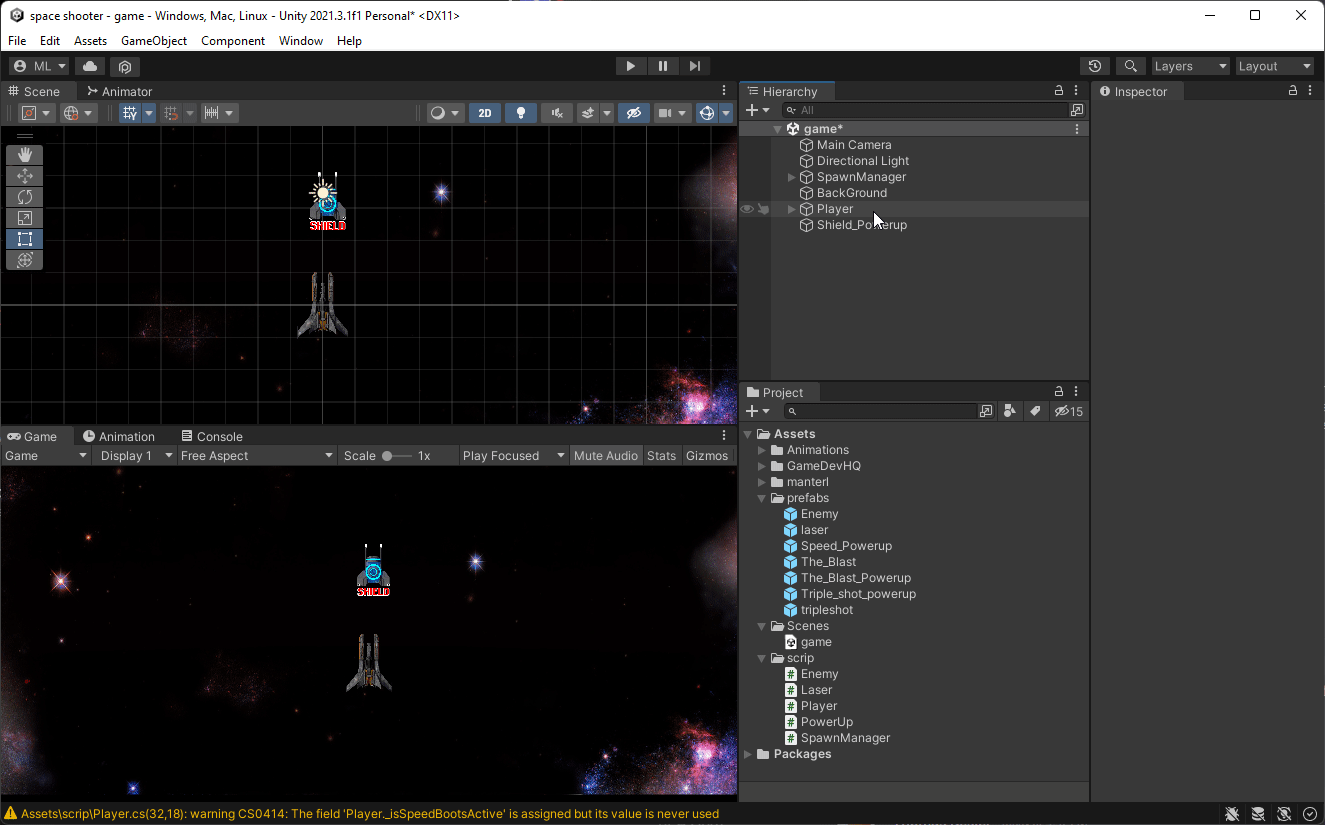Viewport: 1325px width, 825px height.
Task: Click the Stats button in Game view
Action: pyautogui.click(x=661, y=455)
